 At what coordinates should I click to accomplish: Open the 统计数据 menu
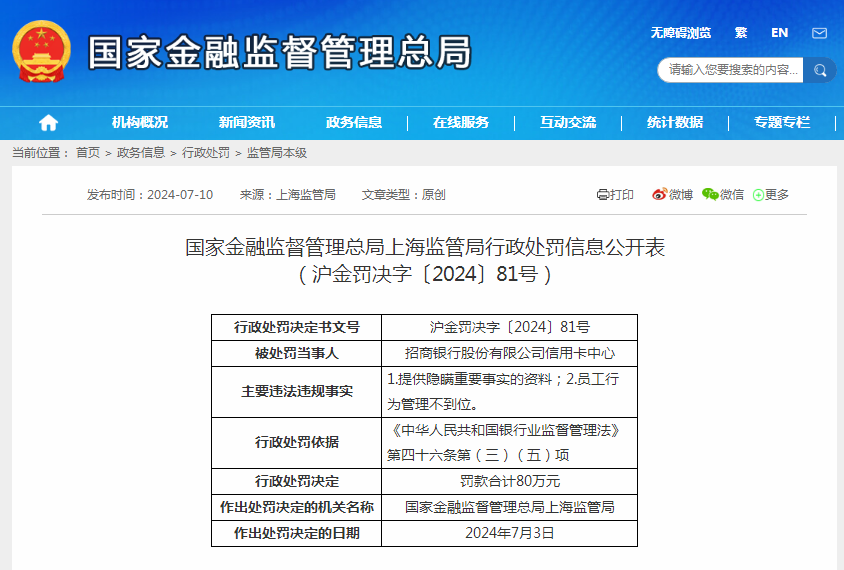click(x=675, y=123)
